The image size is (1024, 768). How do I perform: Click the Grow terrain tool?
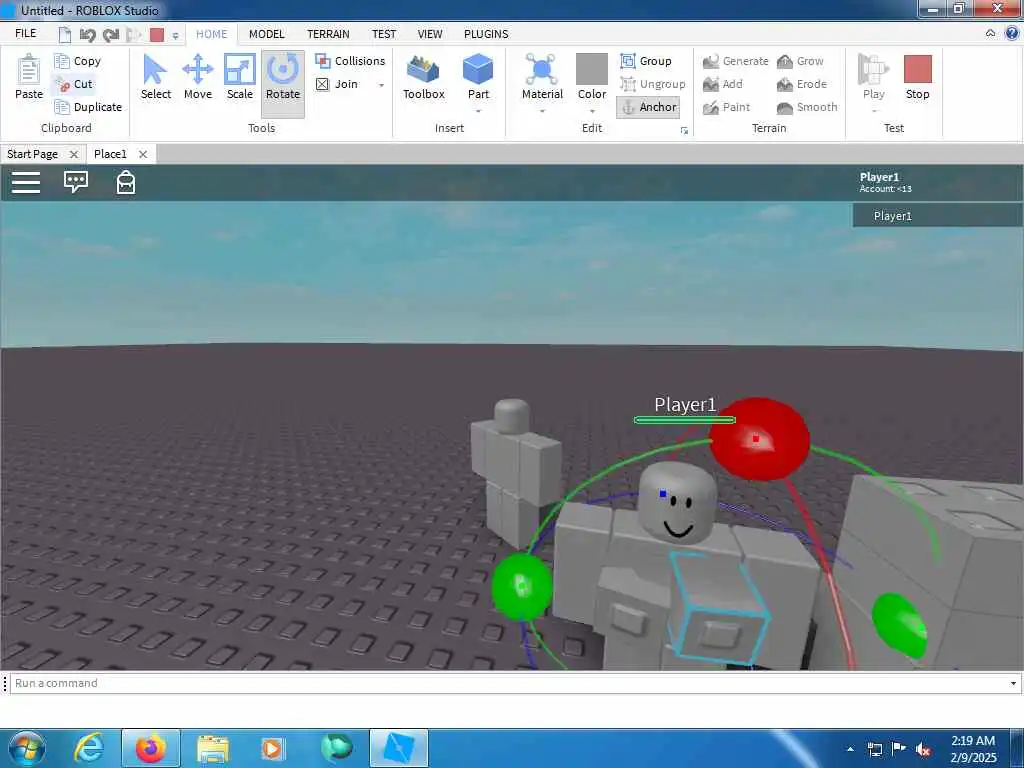coord(800,61)
